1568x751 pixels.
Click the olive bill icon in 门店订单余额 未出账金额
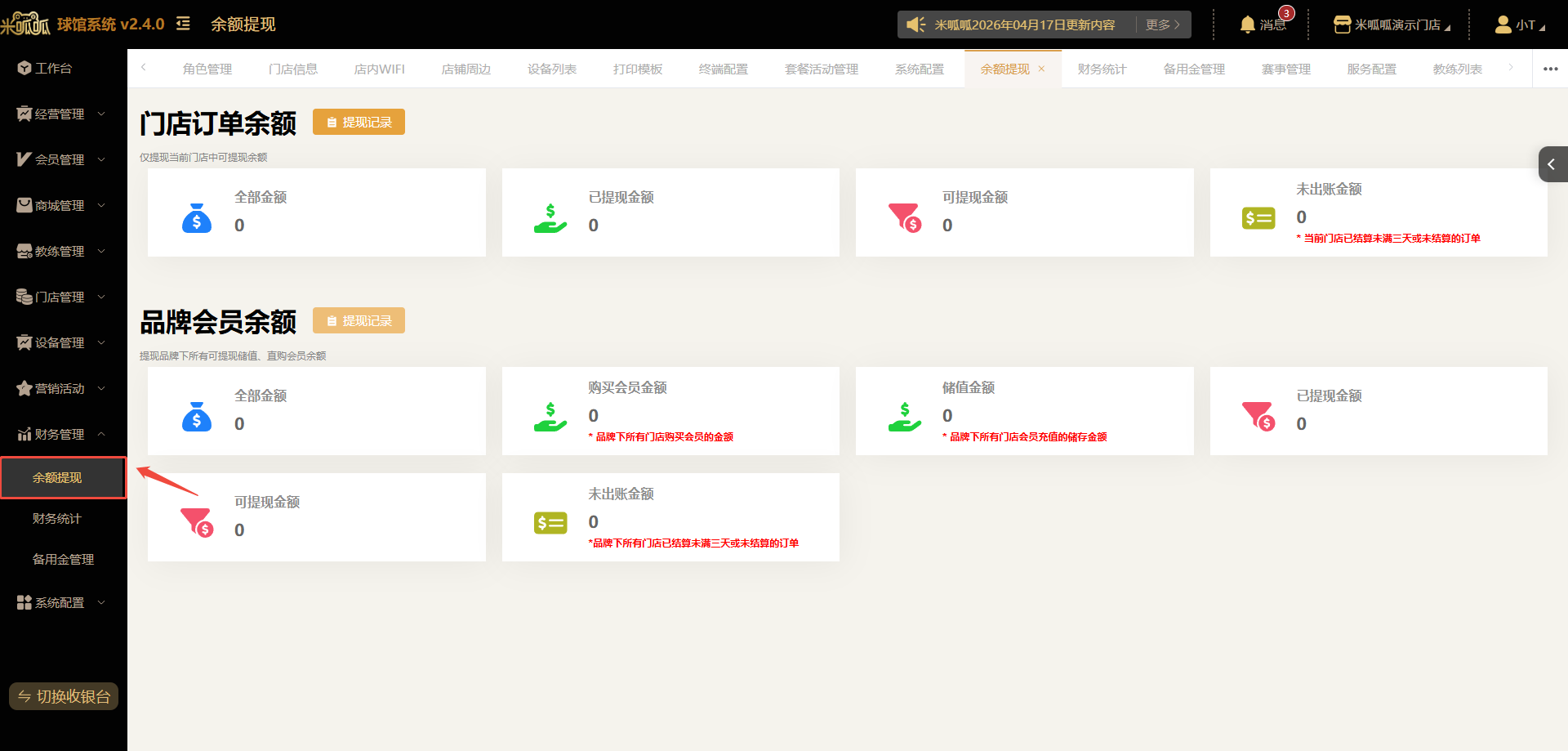(1258, 218)
